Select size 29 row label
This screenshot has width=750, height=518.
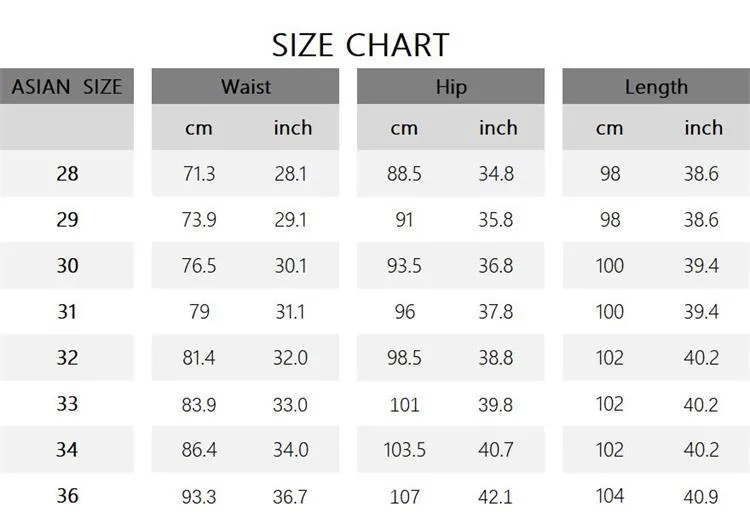[67, 220]
